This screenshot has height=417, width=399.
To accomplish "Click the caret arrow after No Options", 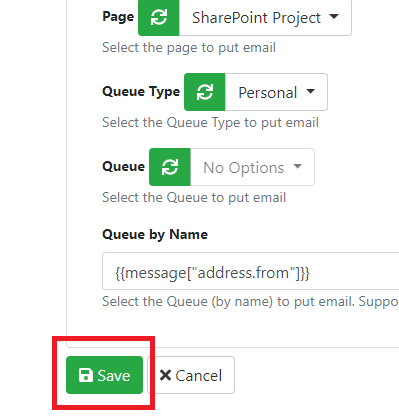I will pos(297,166).
